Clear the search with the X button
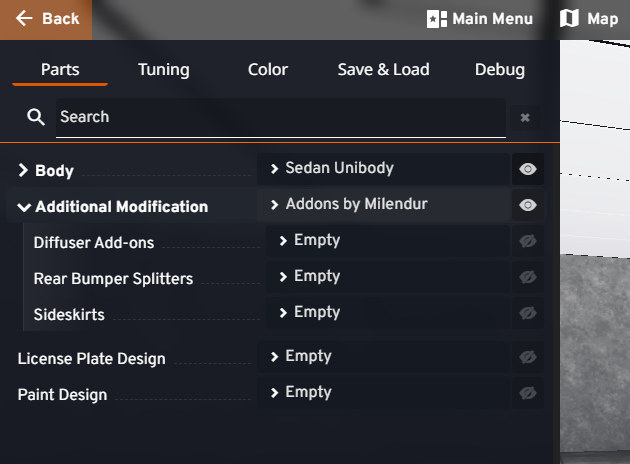630x464 pixels. point(525,118)
